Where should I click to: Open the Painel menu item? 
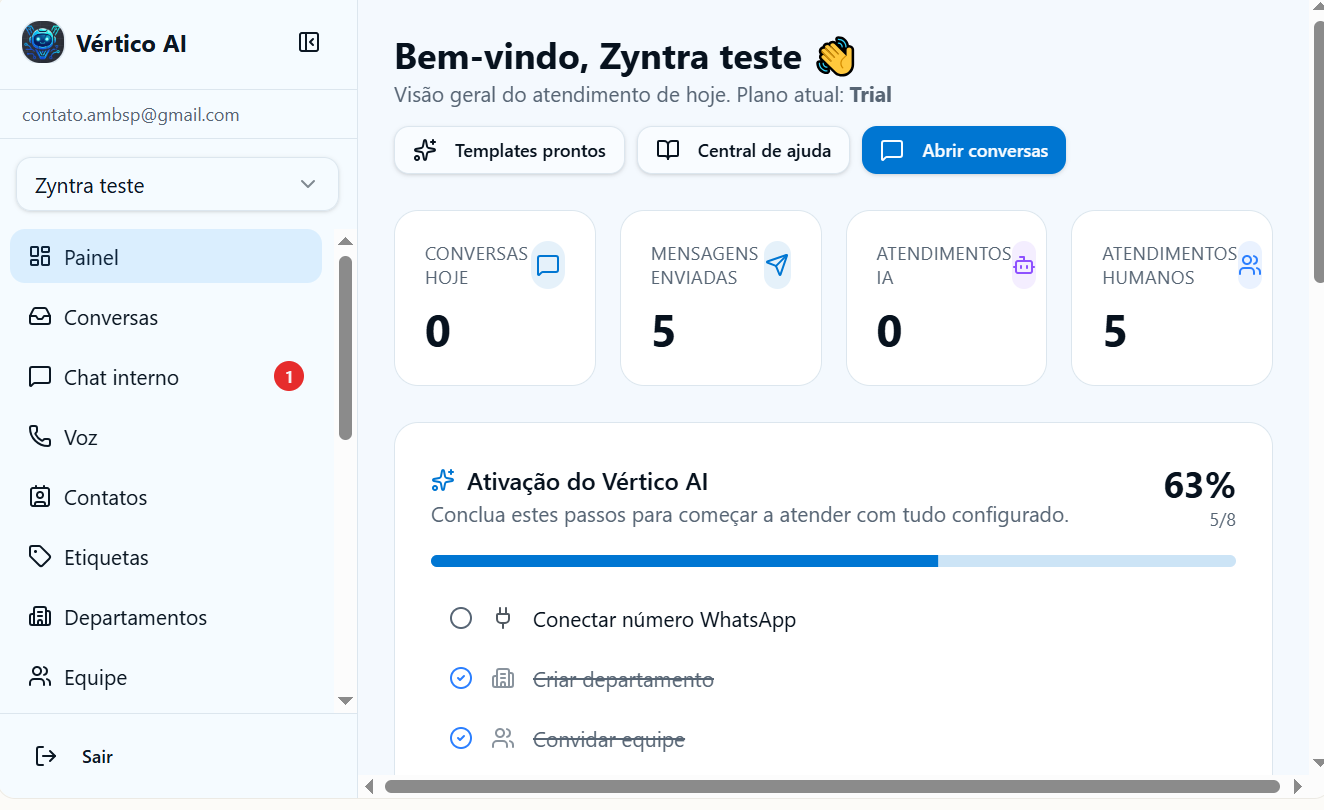[x=166, y=257]
